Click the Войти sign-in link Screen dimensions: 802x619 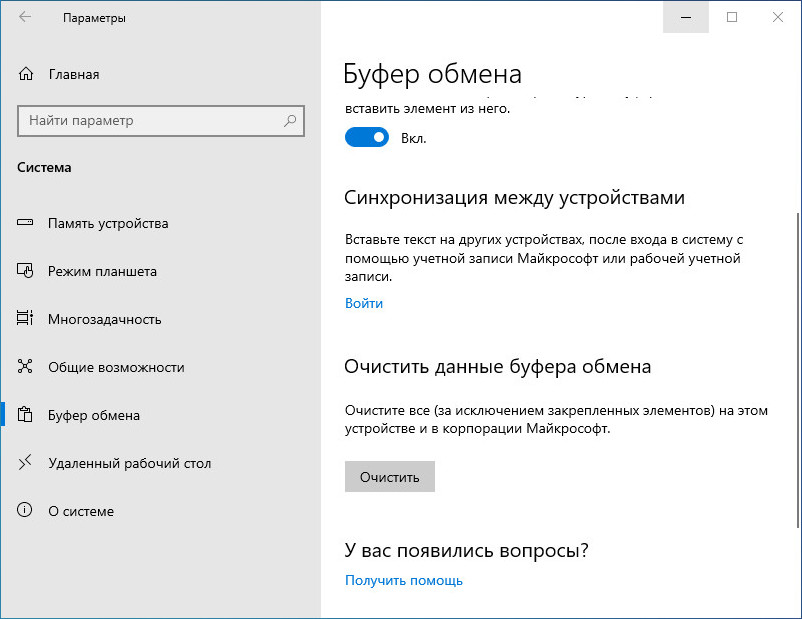(x=364, y=303)
